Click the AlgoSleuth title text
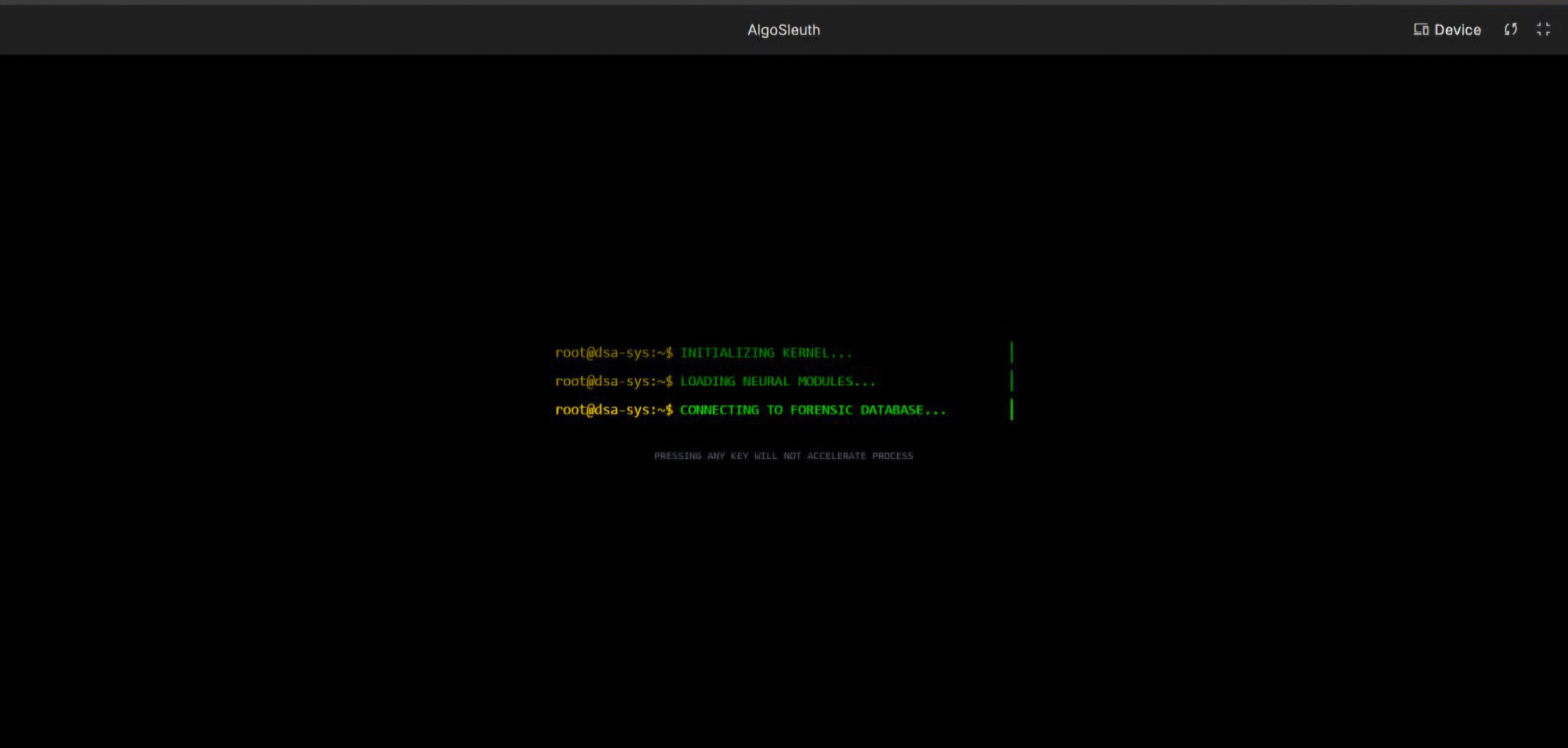1568x748 pixels. (783, 30)
